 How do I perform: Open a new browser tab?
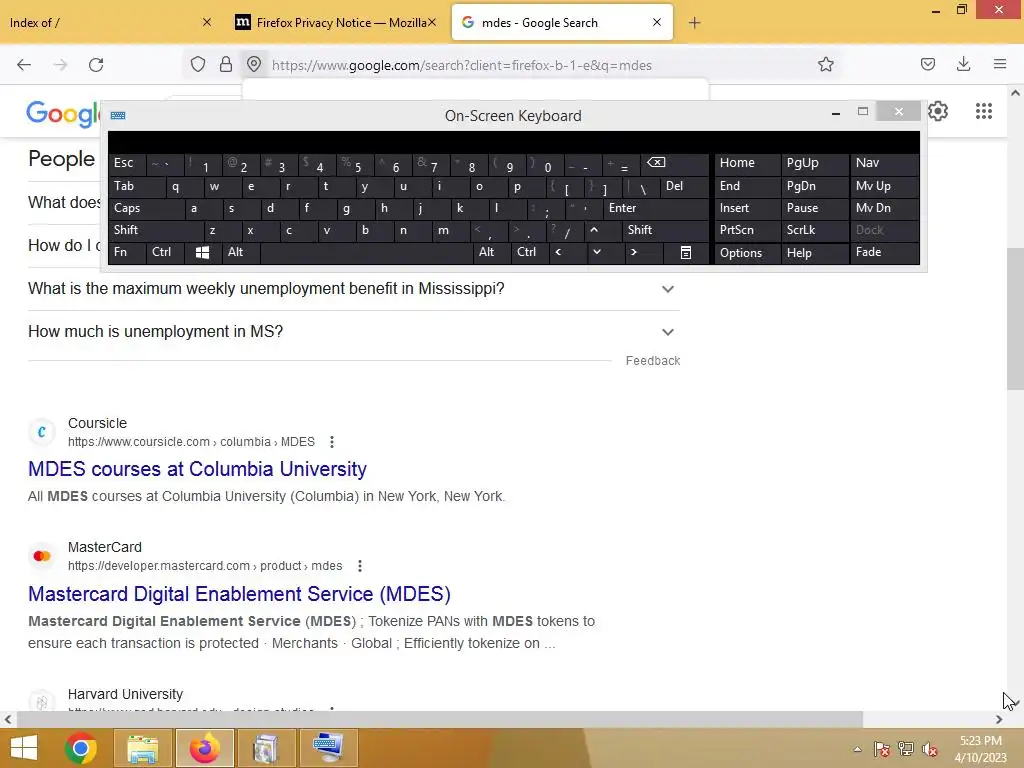[x=694, y=23]
